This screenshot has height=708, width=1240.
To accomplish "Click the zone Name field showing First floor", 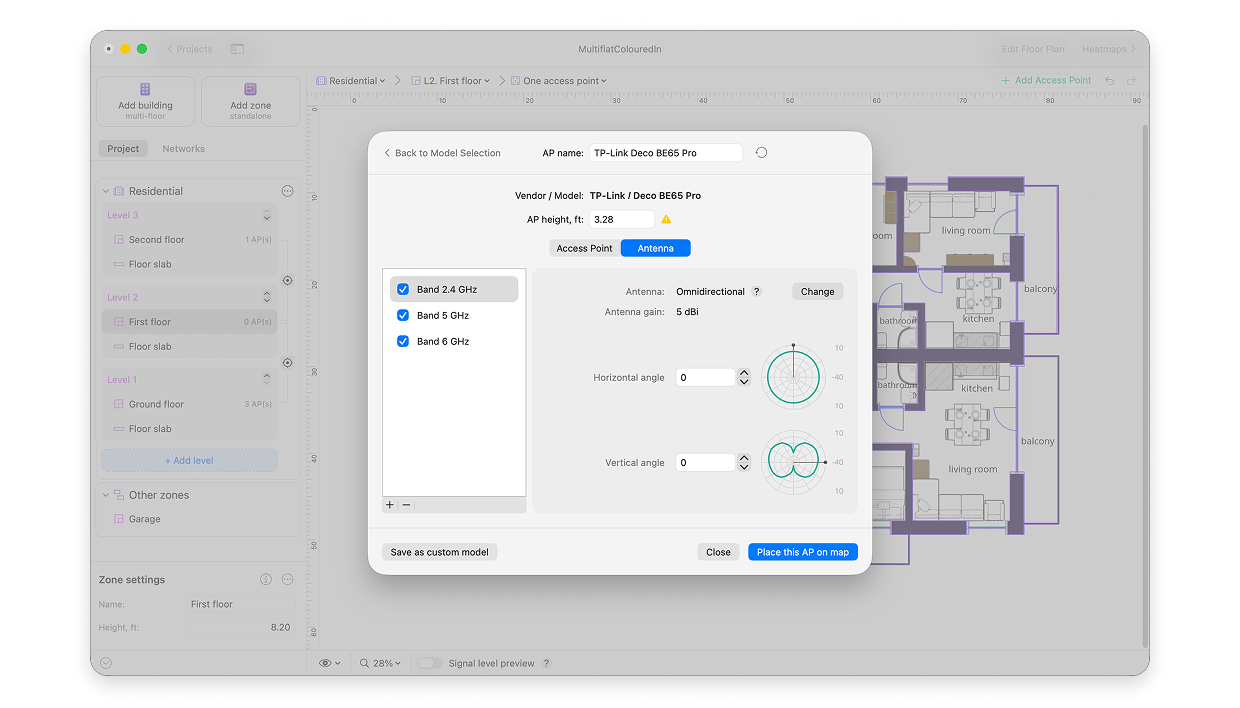I will point(239,604).
